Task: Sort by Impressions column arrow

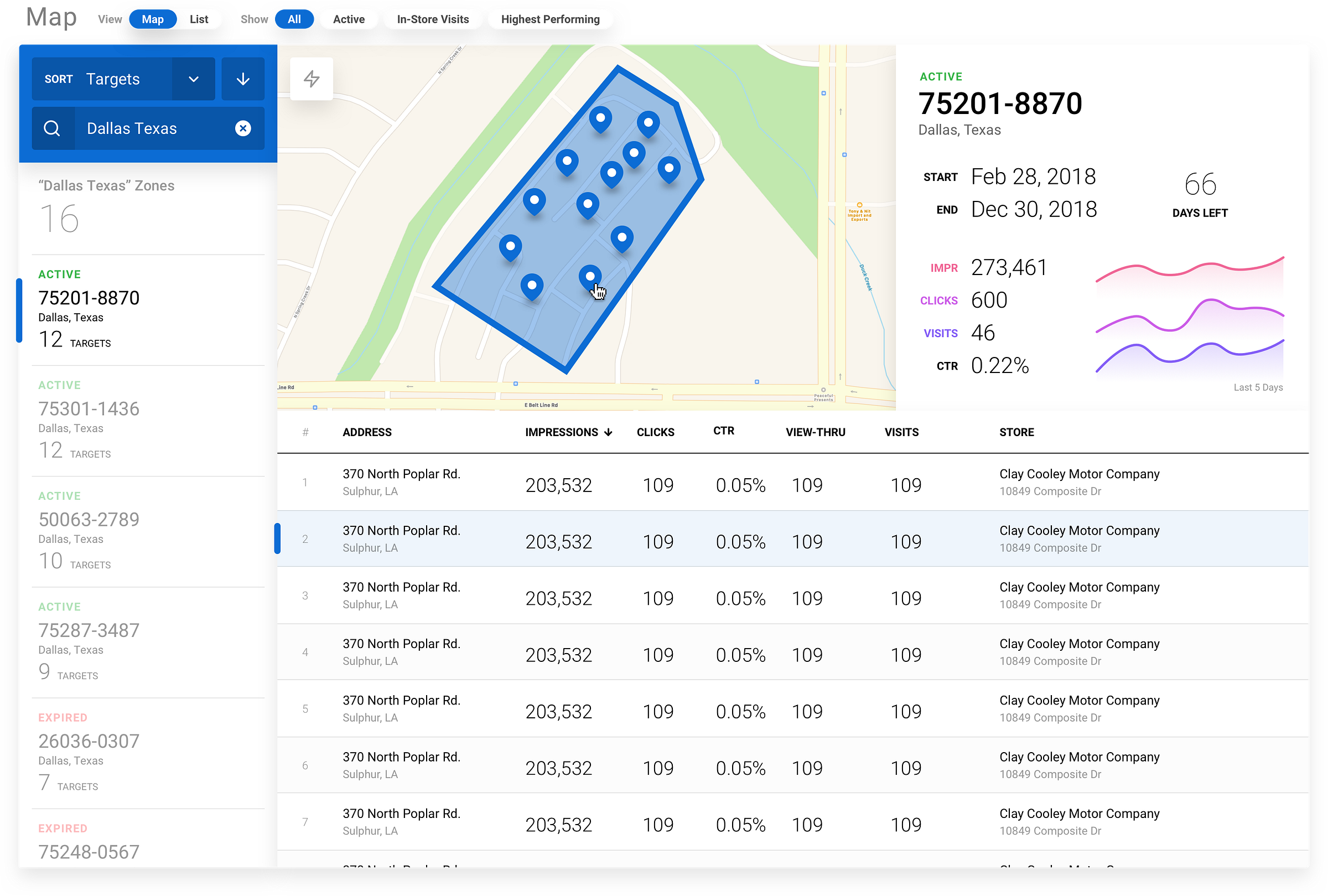Action: pos(608,433)
